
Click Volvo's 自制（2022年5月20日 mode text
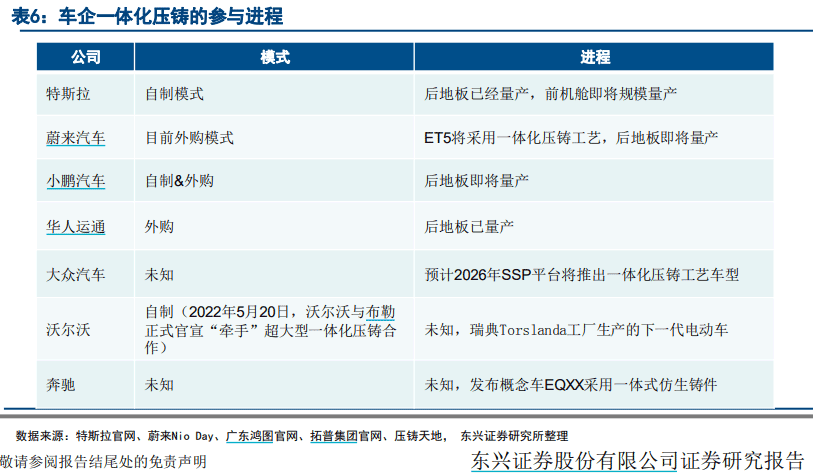(271, 330)
